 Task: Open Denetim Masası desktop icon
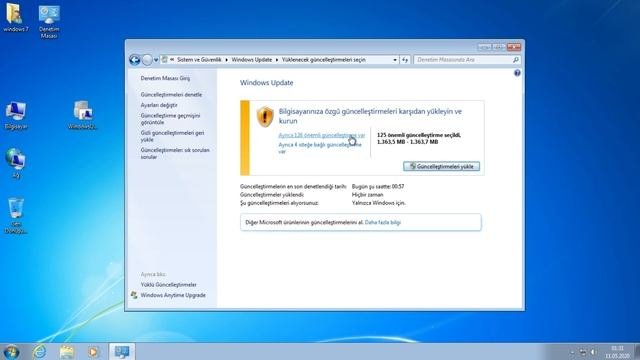click(49, 21)
